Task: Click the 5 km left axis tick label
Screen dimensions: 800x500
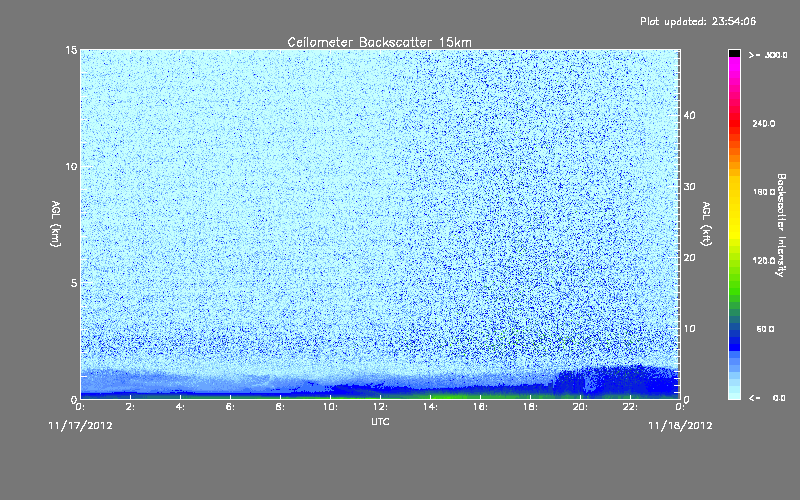Action: coord(74,283)
